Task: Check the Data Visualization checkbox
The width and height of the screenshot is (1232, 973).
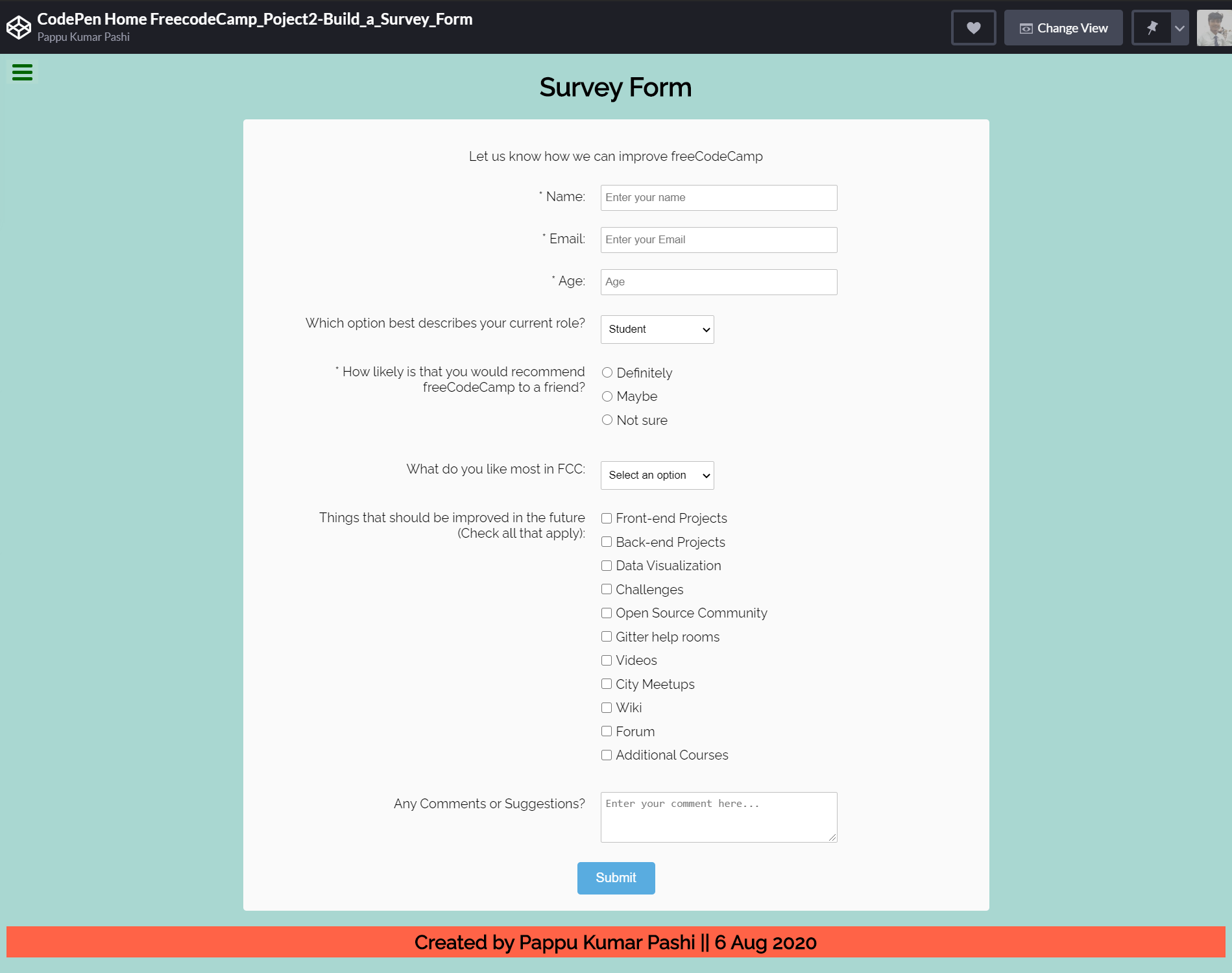Action: [x=607, y=566]
